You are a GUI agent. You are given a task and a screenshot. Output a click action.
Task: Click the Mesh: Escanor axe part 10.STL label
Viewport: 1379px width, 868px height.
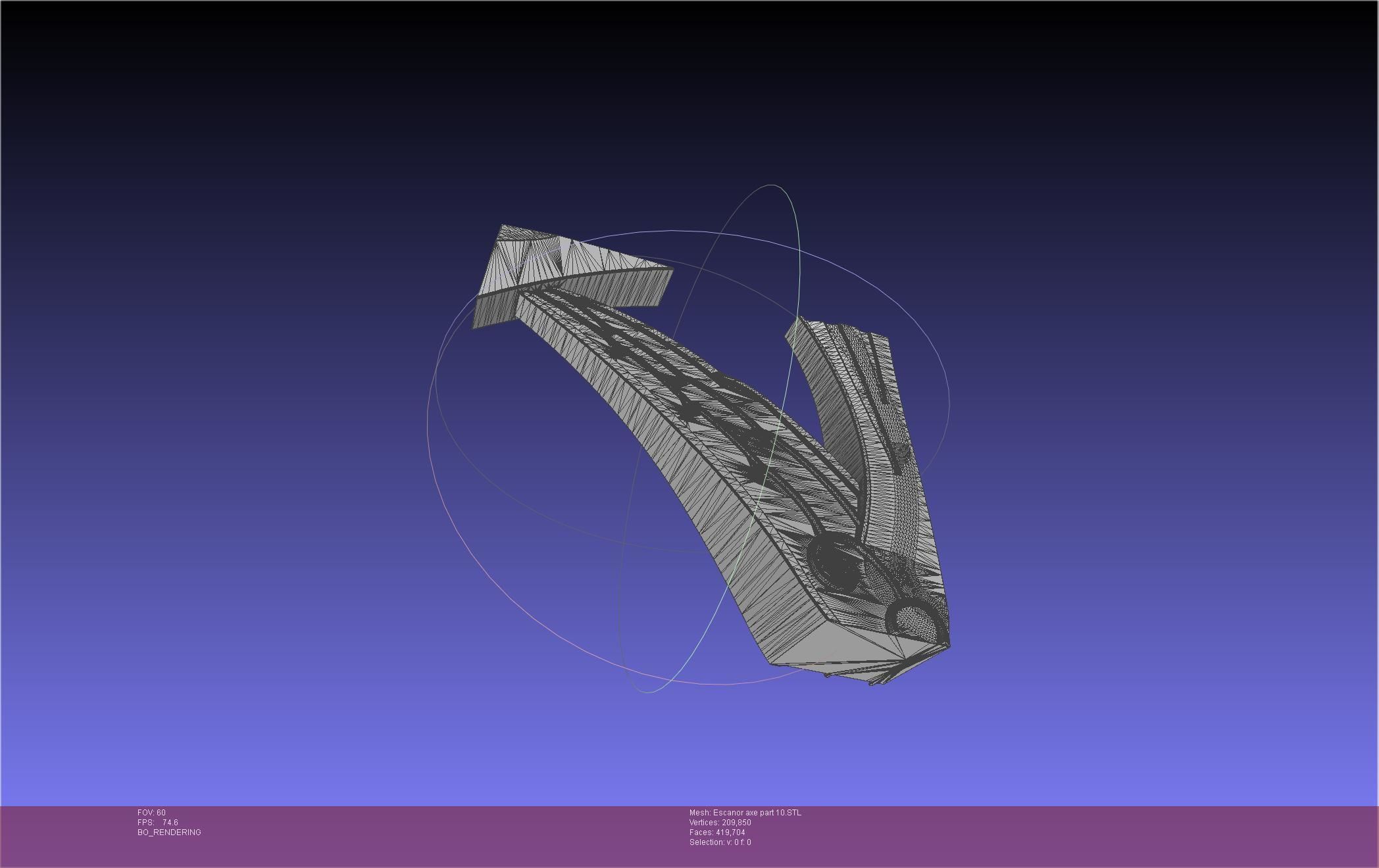(745, 813)
